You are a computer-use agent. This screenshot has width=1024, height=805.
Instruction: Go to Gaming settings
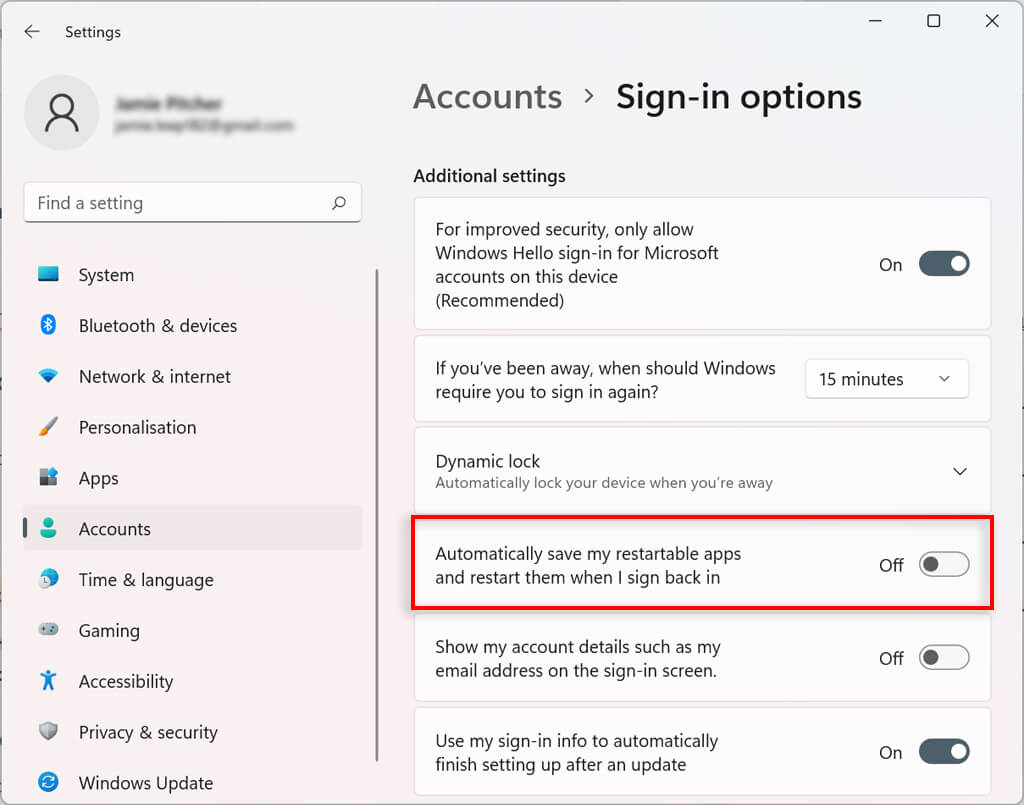(x=109, y=630)
